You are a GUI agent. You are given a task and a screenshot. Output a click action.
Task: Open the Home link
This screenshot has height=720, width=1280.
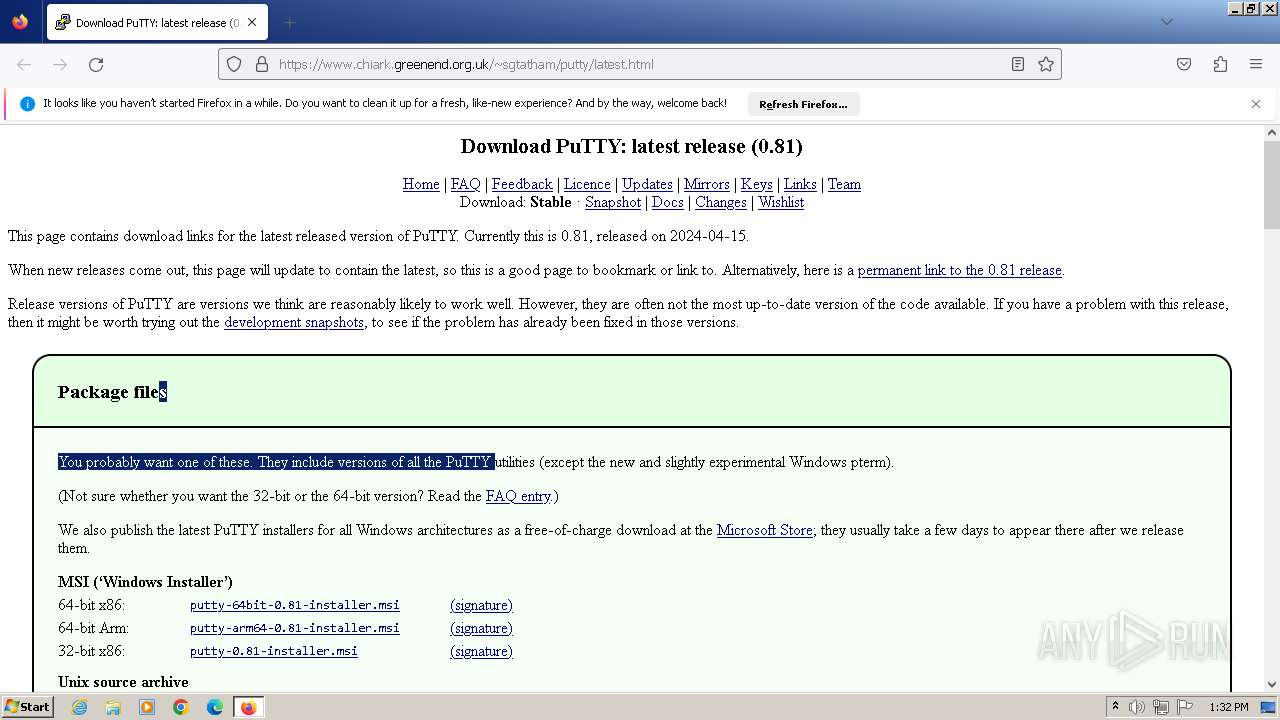[421, 184]
